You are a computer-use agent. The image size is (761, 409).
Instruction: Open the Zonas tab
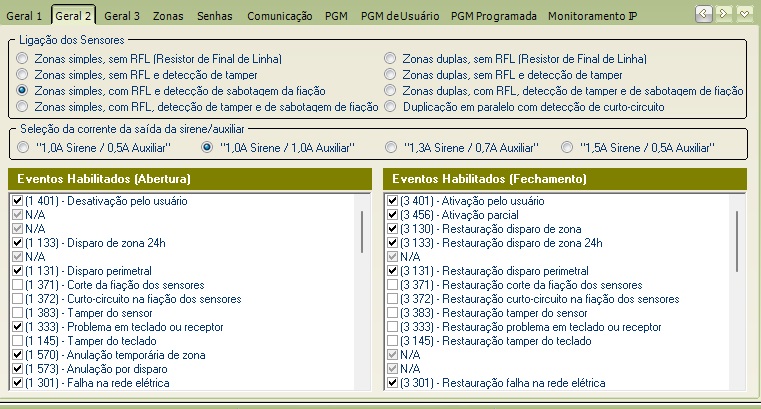click(x=168, y=16)
